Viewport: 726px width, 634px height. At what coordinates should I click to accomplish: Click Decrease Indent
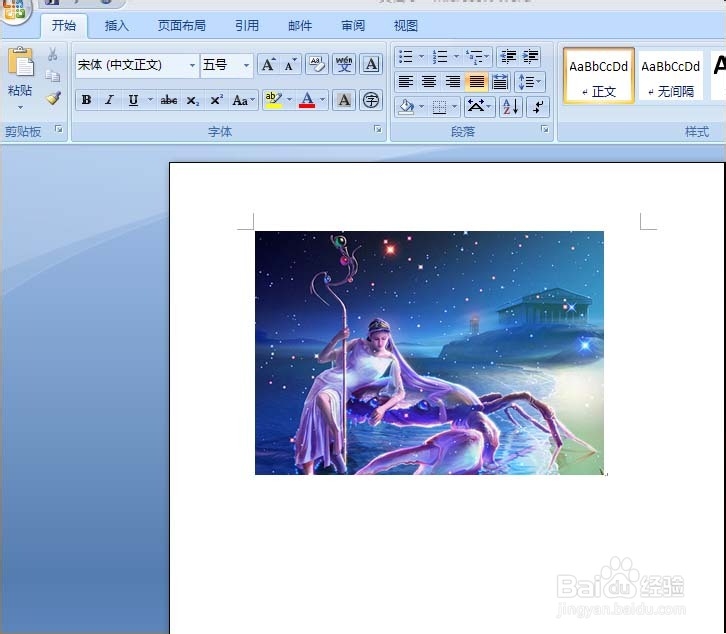pyautogui.click(x=508, y=57)
